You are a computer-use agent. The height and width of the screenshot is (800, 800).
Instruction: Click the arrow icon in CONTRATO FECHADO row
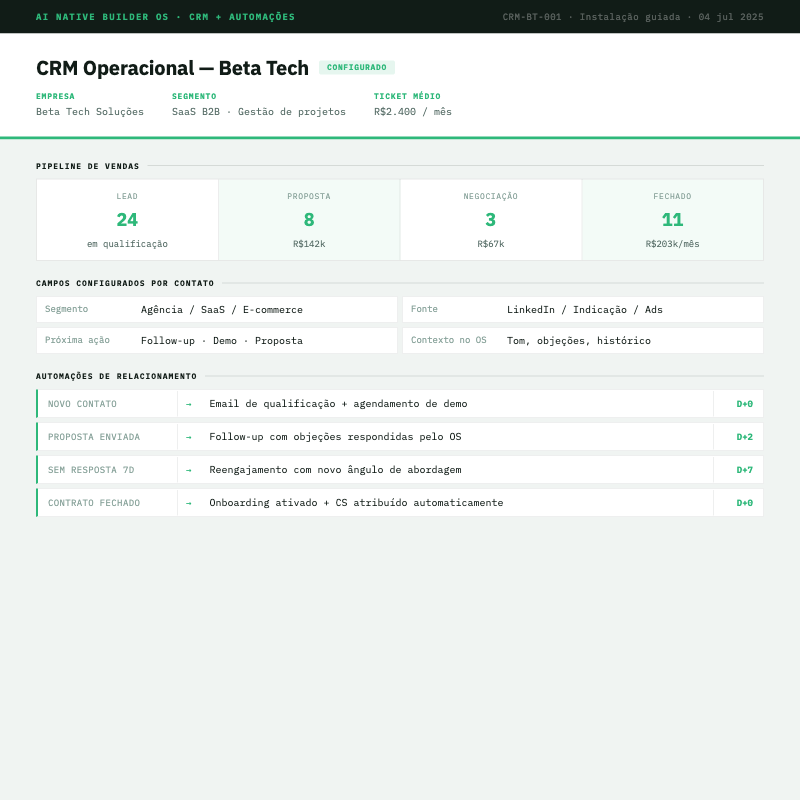coord(189,503)
